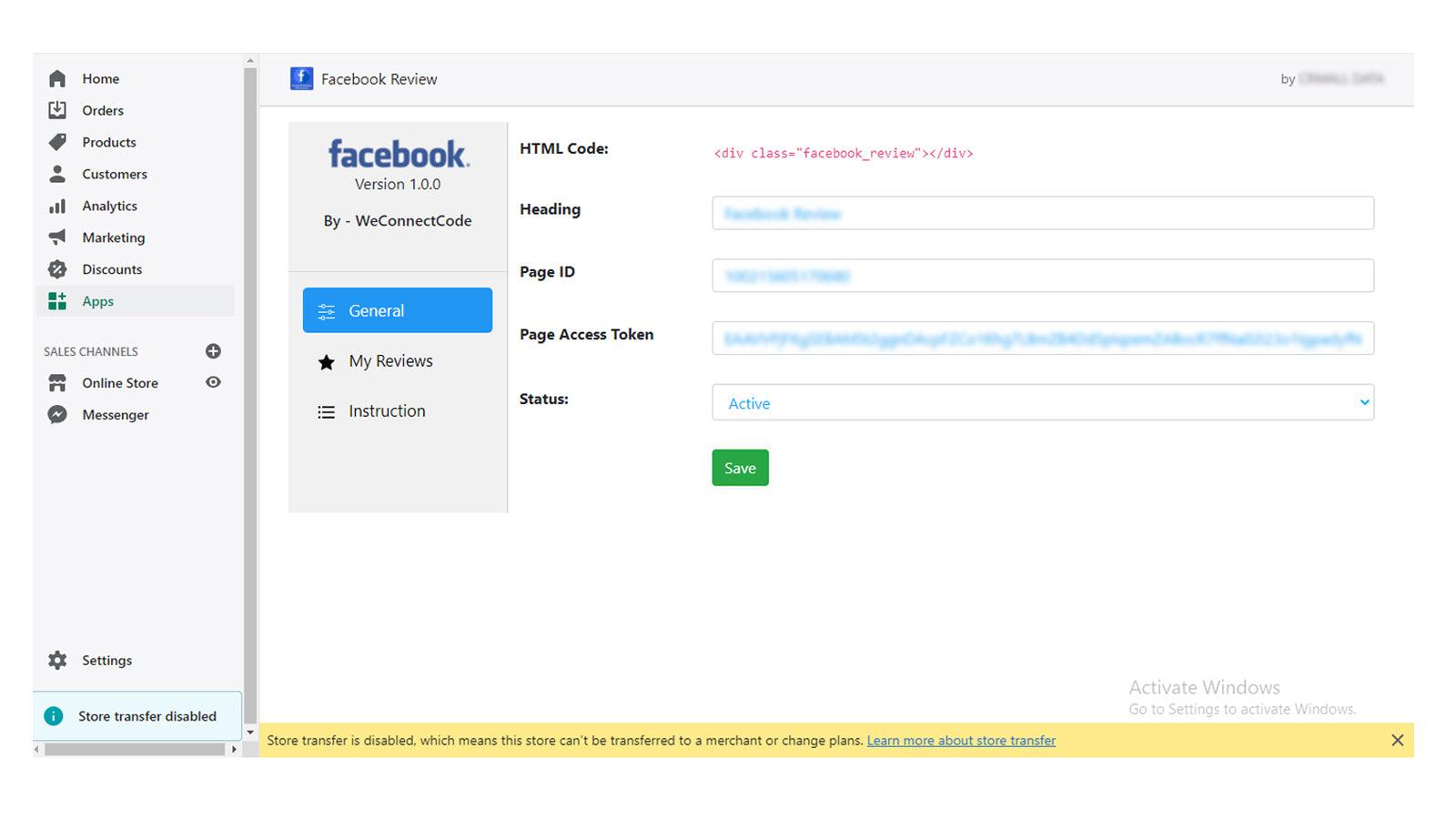Select the General settings tab

pyautogui.click(x=397, y=310)
